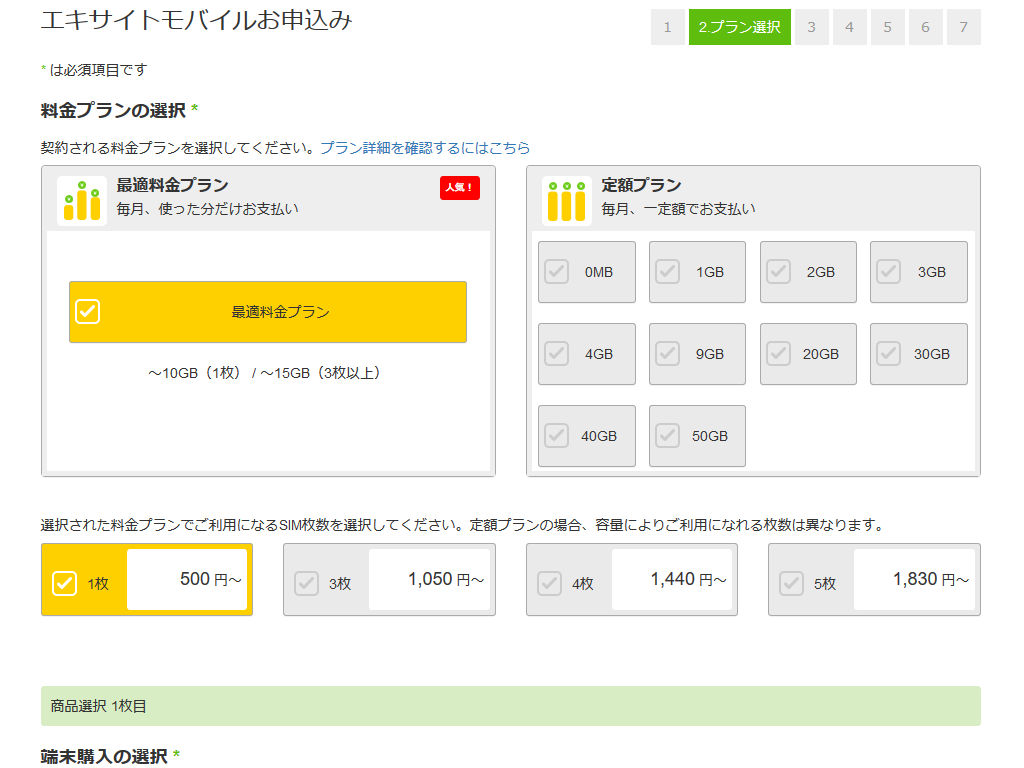
Task: Click the 商品選択 1枚目 green bar
Action: click(x=511, y=706)
